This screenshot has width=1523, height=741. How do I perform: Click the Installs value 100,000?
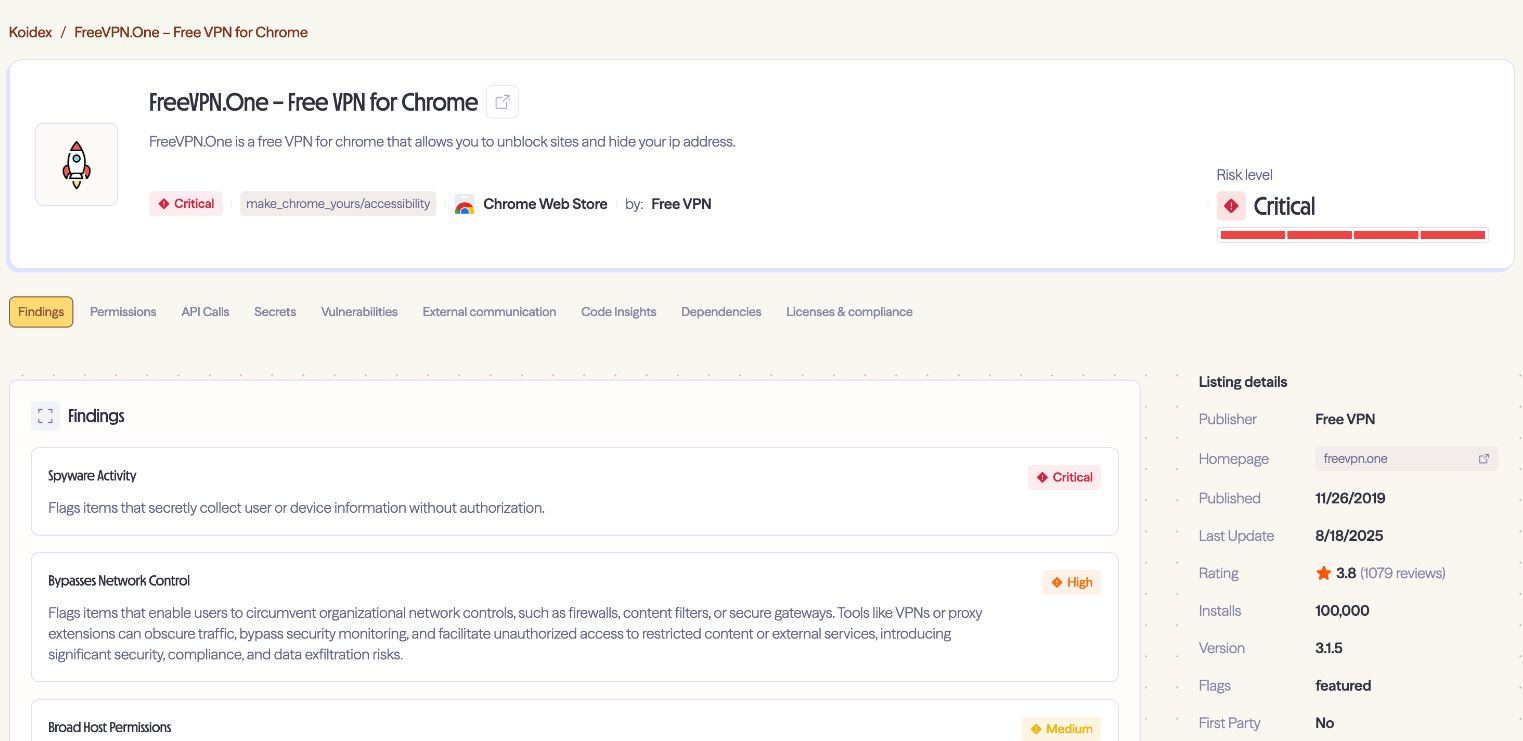click(x=1342, y=611)
